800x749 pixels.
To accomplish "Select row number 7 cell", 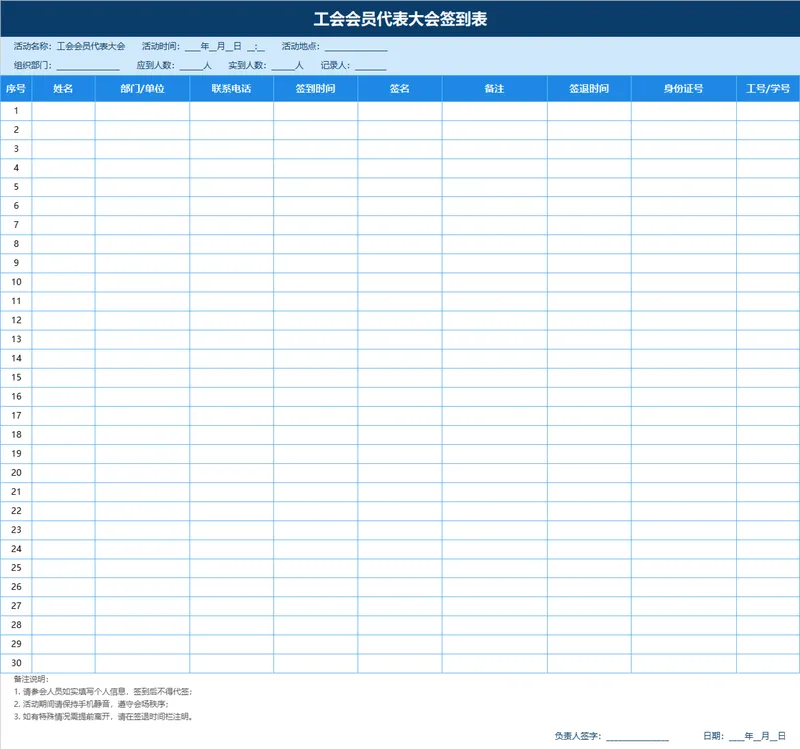I will [x=16, y=225].
